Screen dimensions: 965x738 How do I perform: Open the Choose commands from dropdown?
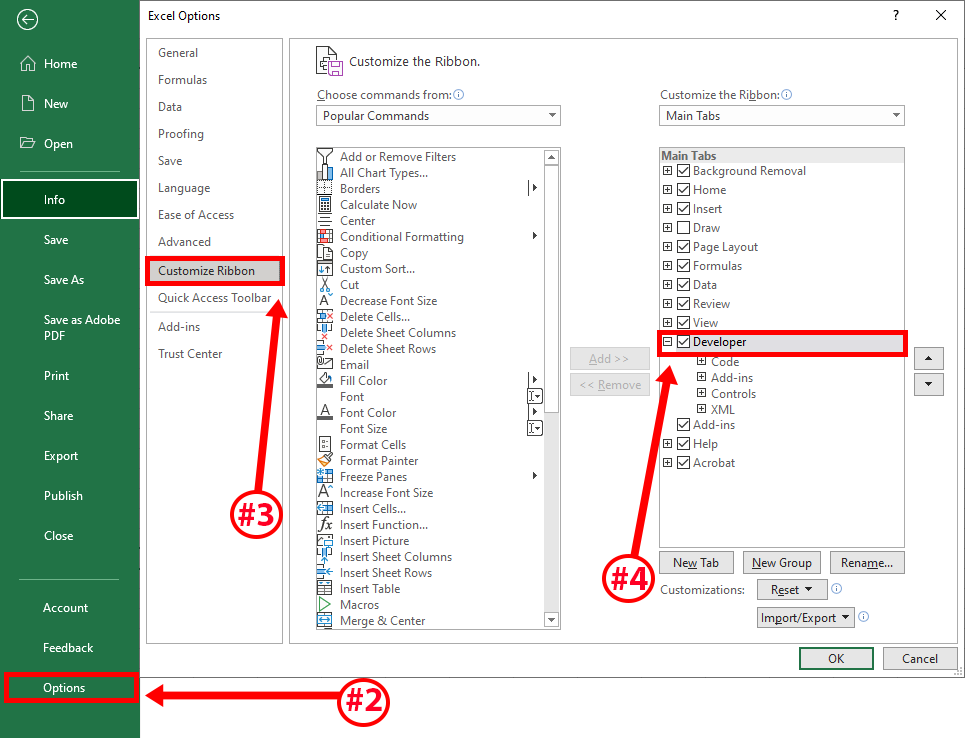click(x=438, y=116)
